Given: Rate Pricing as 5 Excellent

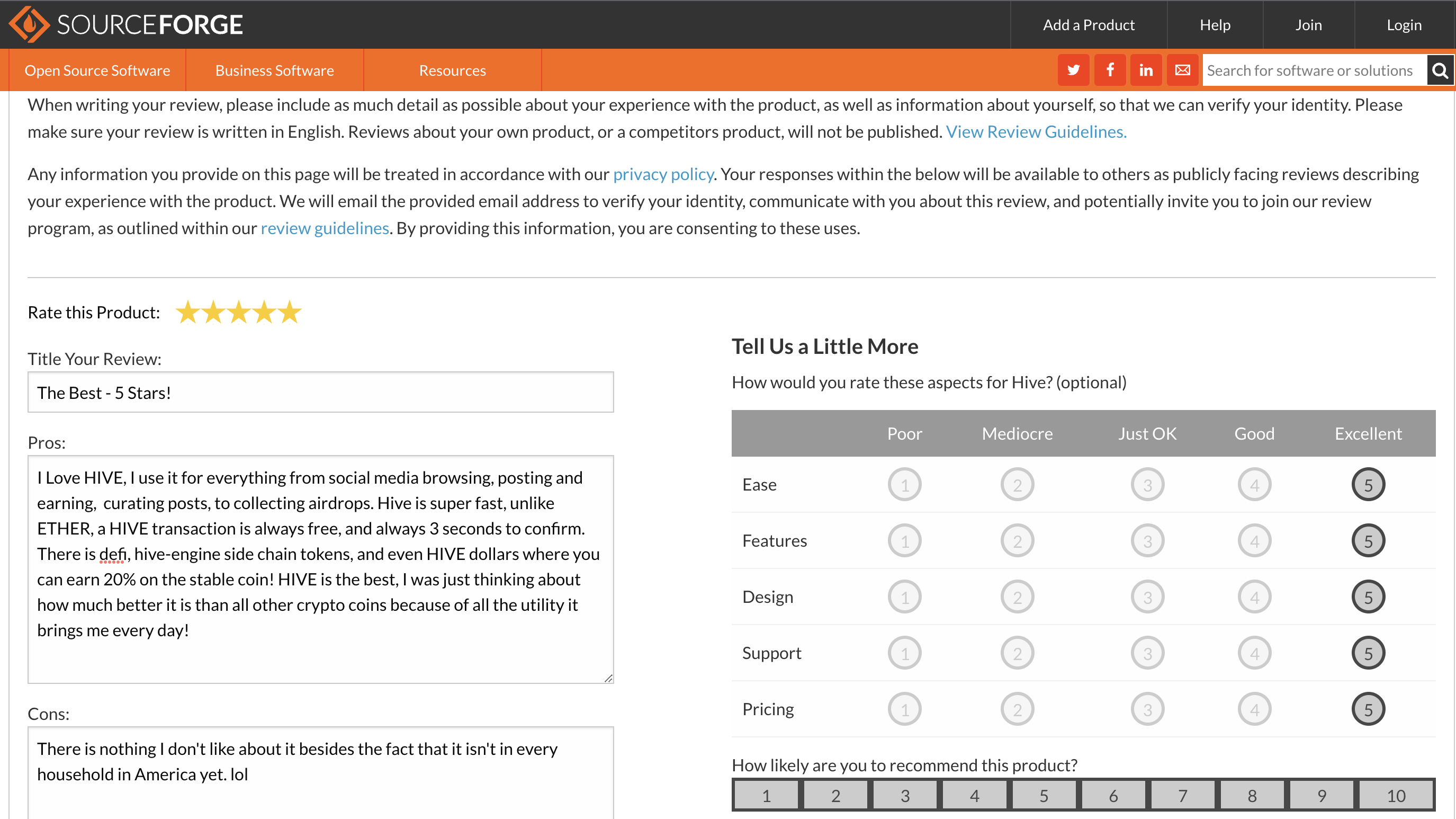Looking at the screenshot, I should coord(1368,709).
